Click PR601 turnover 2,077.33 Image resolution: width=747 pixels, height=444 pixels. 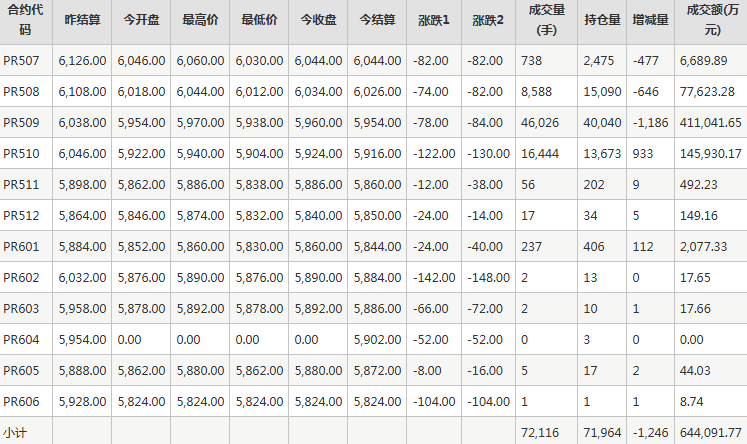[704, 247]
